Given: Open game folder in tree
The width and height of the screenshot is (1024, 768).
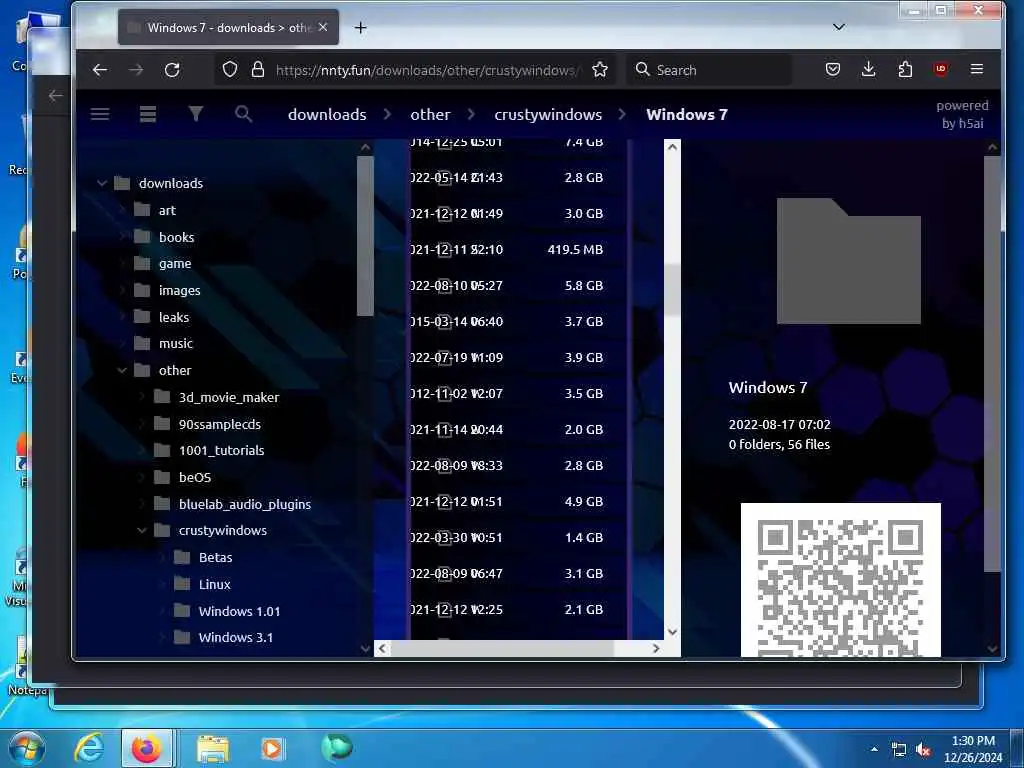Looking at the screenshot, I should (175, 264).
